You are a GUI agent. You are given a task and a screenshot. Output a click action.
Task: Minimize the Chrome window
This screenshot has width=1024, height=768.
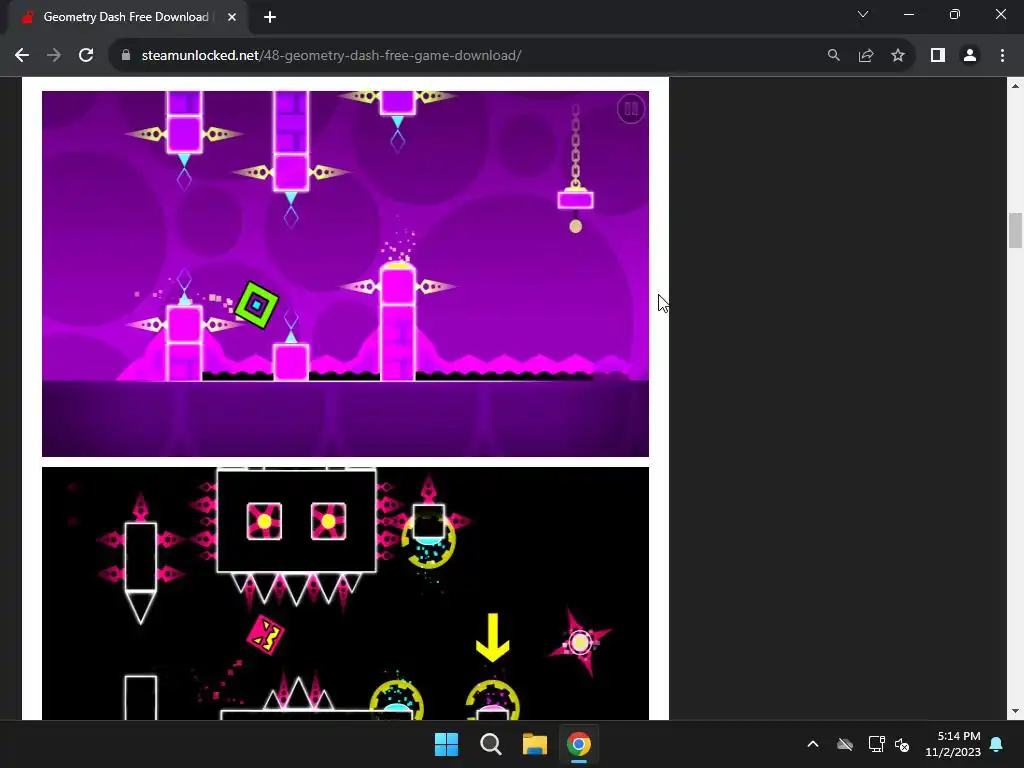click(x=908, y=14)
